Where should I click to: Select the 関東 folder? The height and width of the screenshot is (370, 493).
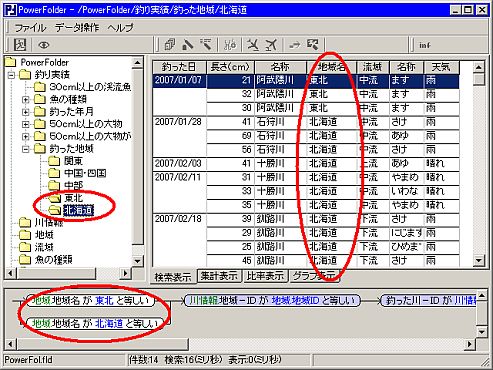73,161
